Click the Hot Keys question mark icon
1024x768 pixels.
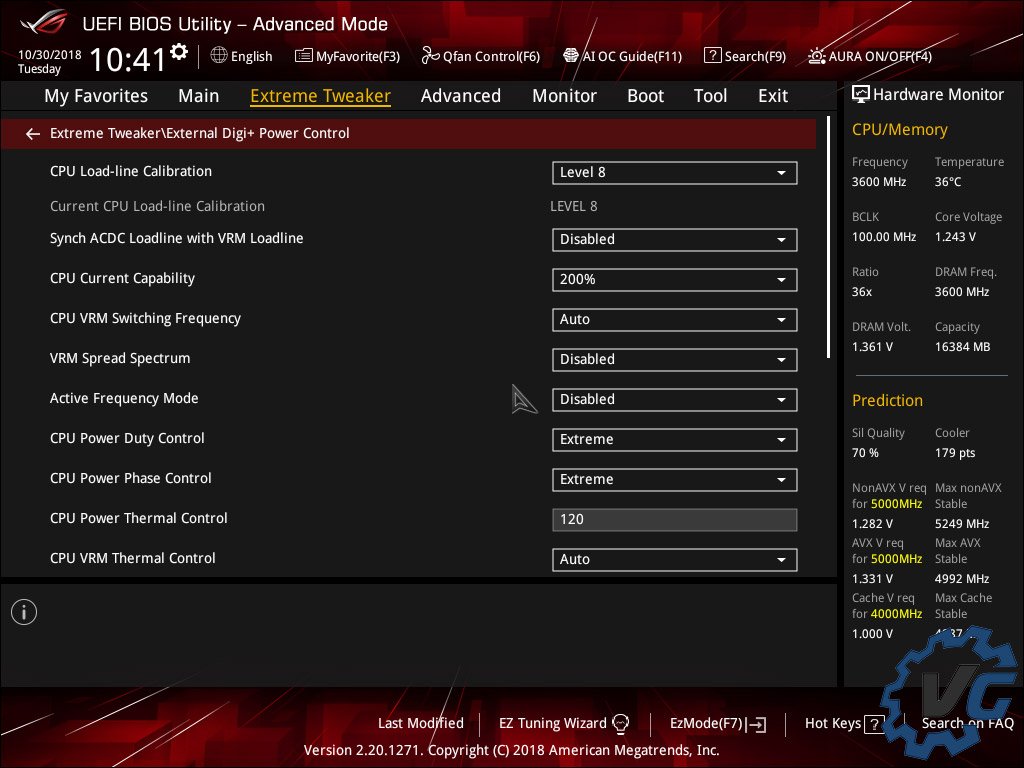click(x=874, y=724)
